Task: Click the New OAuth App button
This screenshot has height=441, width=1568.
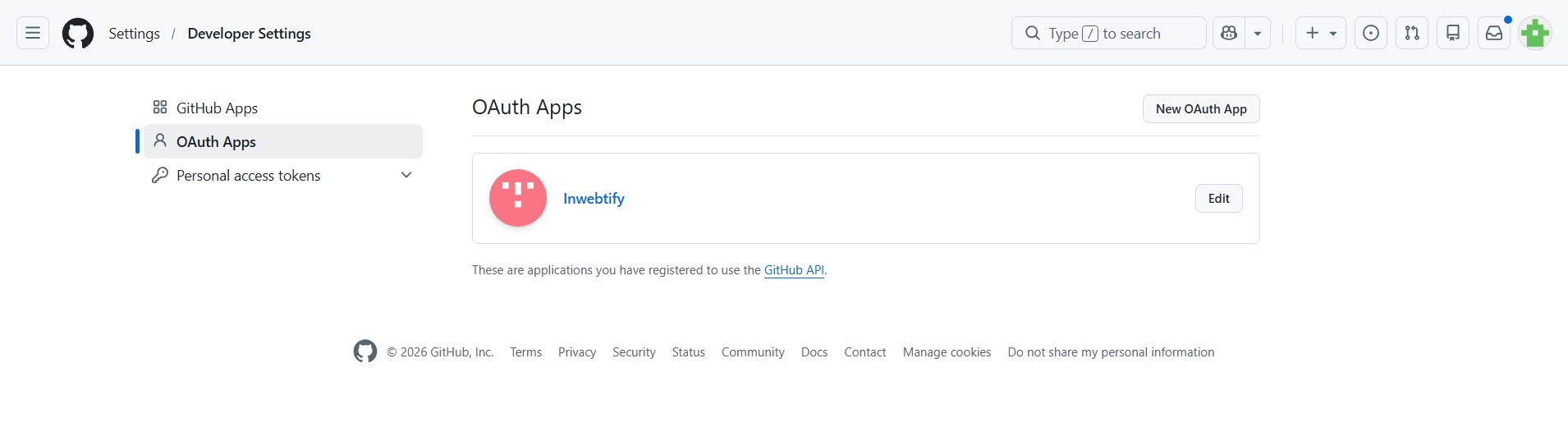Action: pyautogui.click(x=1201, y=108)
